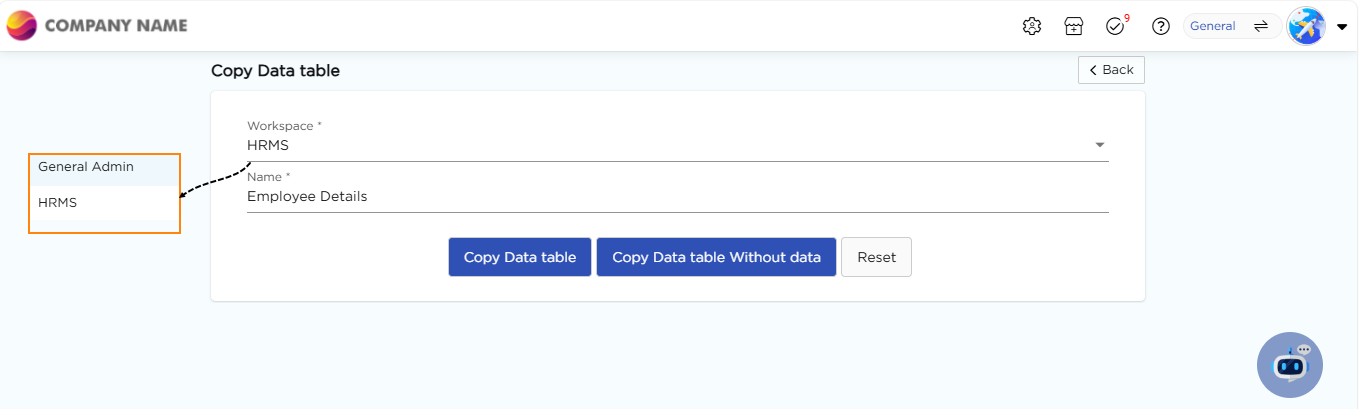Click the company logo icon
The width and height of the screenshot is (1359, 409).
click(22, 25)
